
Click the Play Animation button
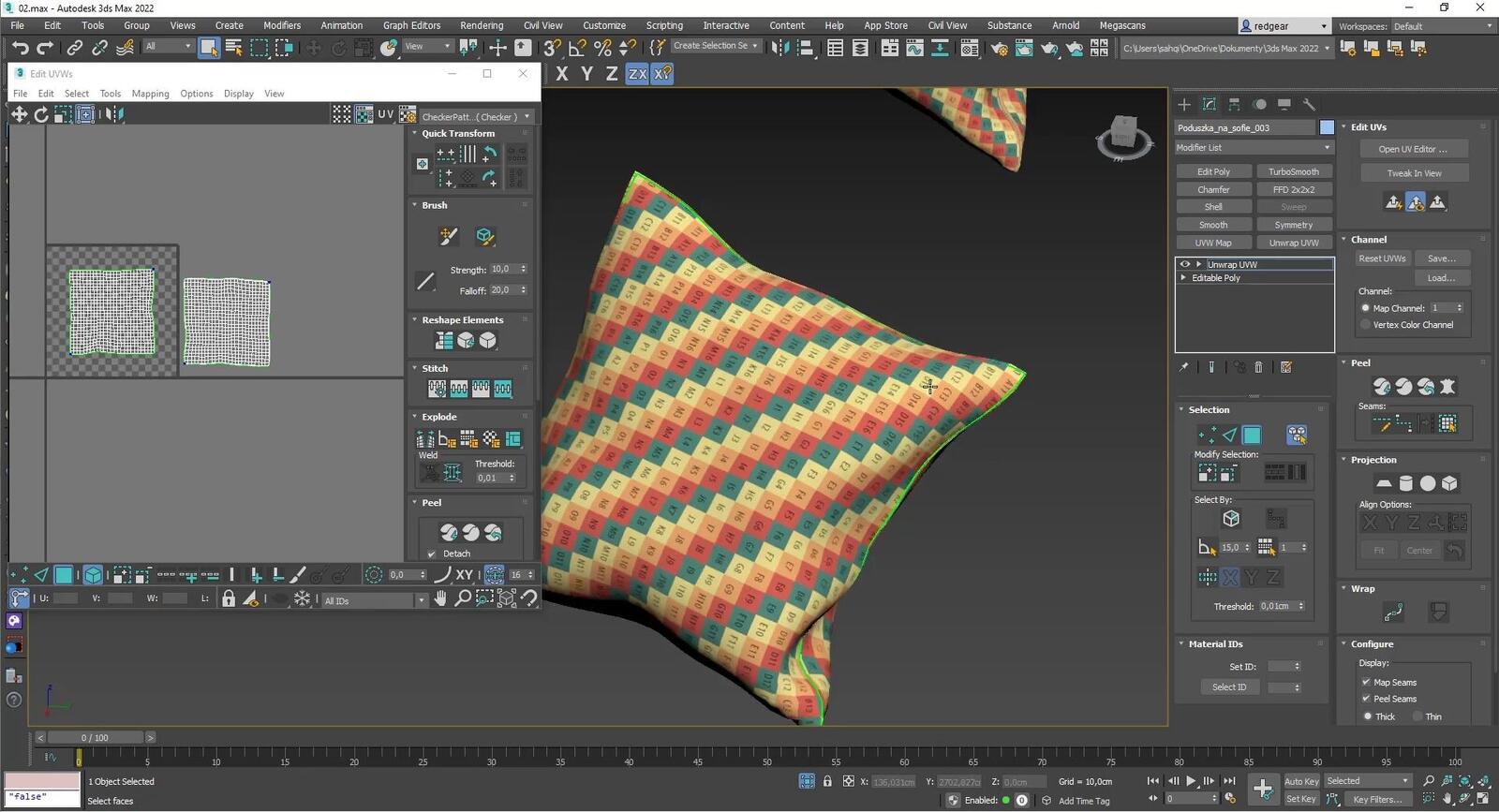(x=1191, y=781)
